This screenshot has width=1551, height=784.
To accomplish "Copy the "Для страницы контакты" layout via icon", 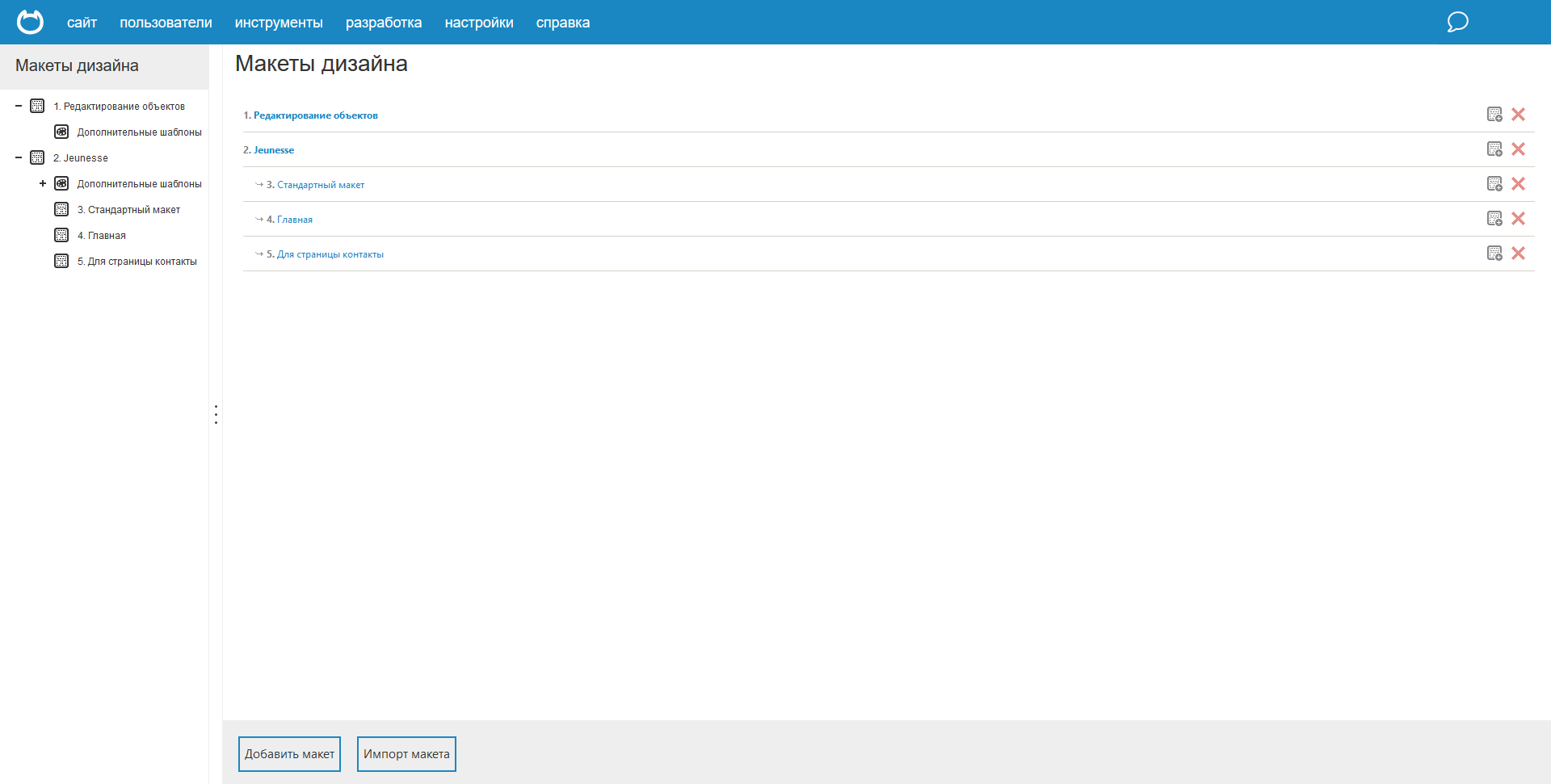I will (x=1494, y=254).
